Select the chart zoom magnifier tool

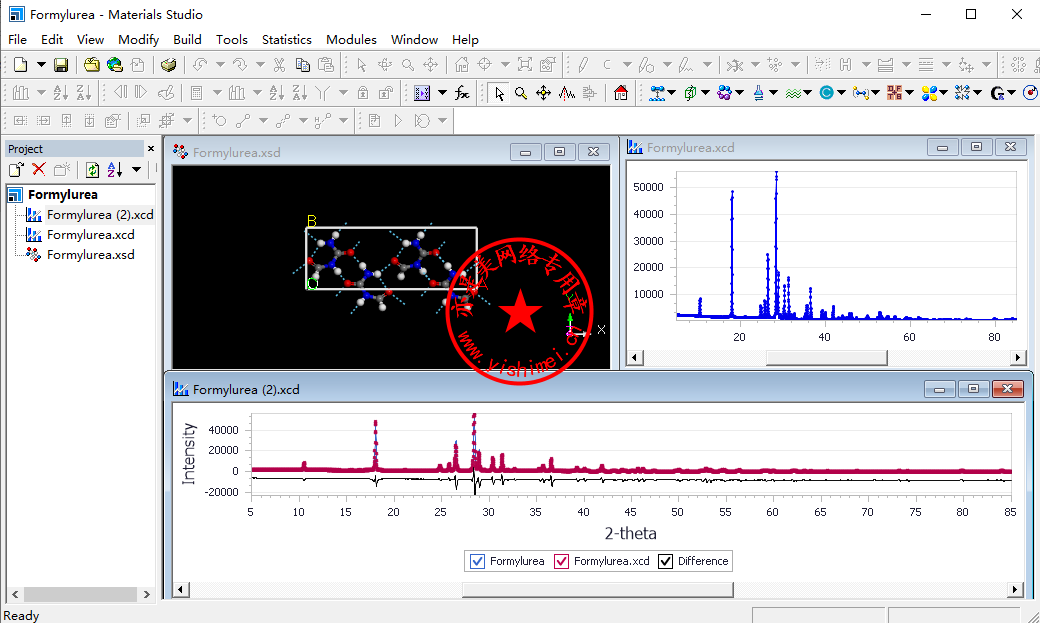(x=521, y=94)
